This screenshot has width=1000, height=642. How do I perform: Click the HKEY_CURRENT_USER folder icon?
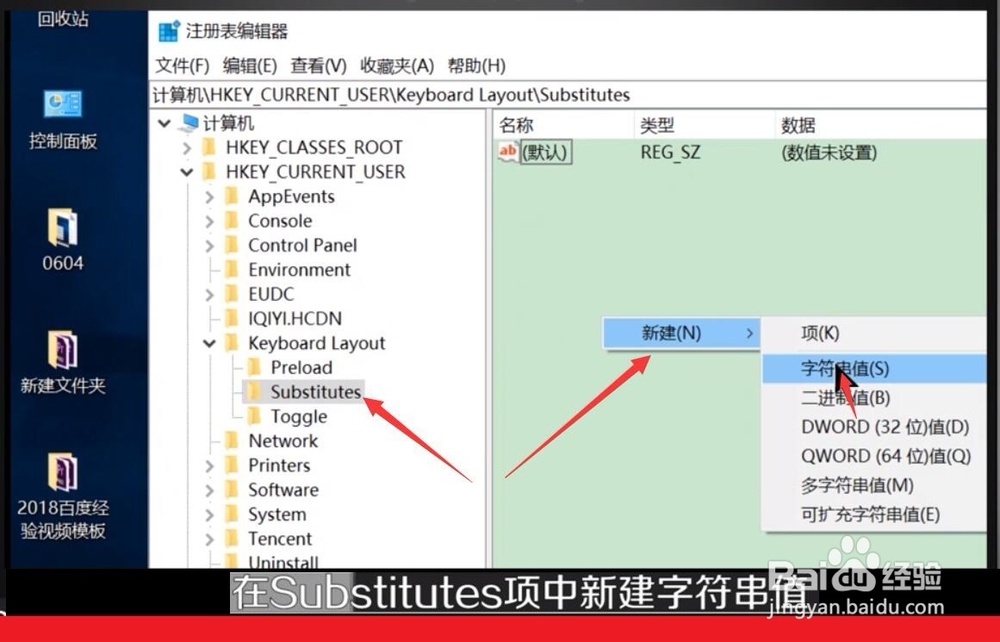[x=209, y=171]
